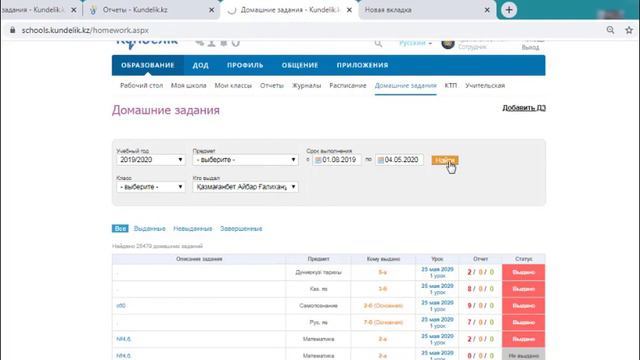Open the ПРИЛОЖЕНИЯ main menu
Viewport: 640px width, 360px height.
(362, 65)
